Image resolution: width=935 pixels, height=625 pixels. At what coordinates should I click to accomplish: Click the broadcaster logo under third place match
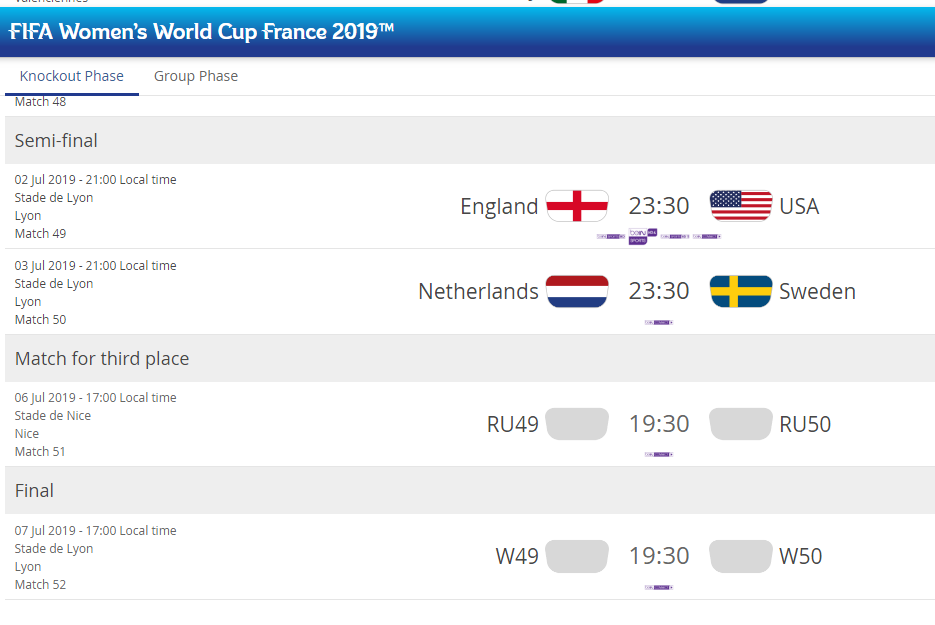pyautogui.click(x=659, y=454)
